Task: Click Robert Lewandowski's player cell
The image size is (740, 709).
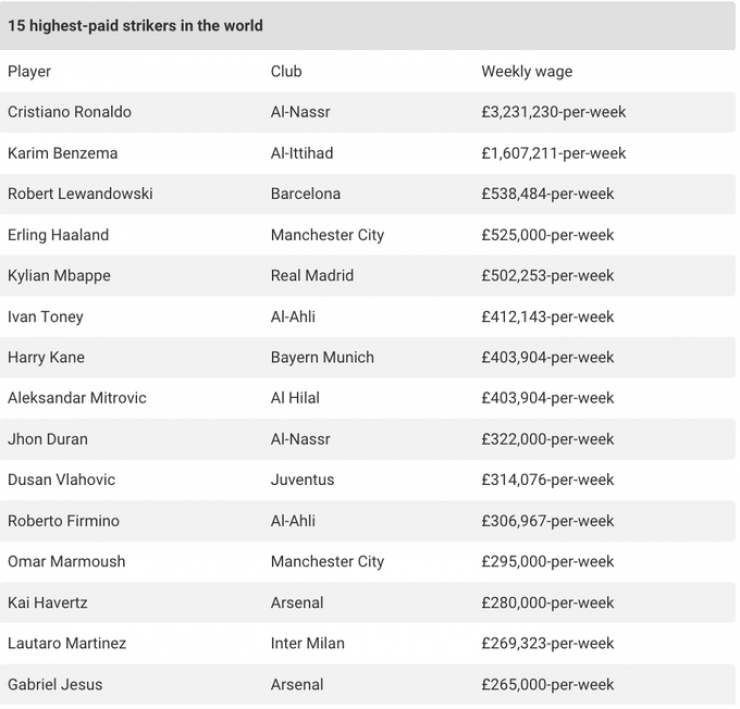Action: click(80, 194)
